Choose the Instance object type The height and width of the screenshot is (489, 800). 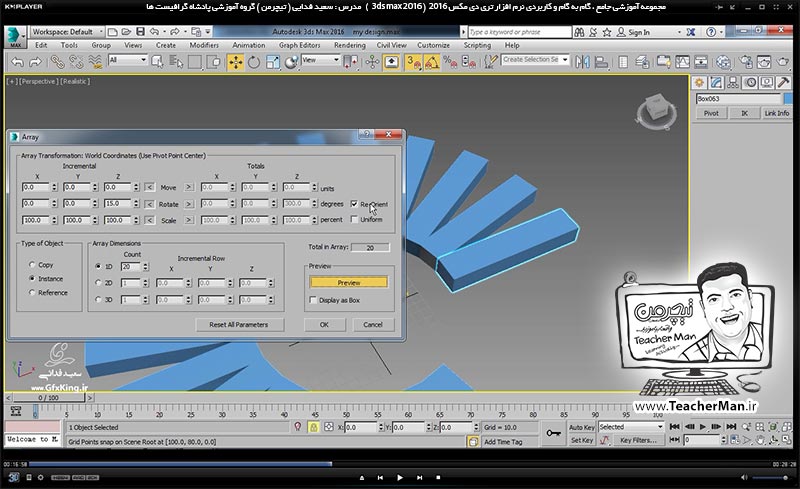click(x=32, y=279)
